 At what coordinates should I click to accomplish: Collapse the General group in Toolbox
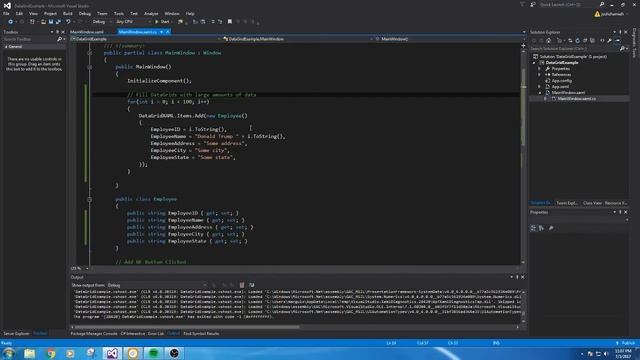(6, 47)
